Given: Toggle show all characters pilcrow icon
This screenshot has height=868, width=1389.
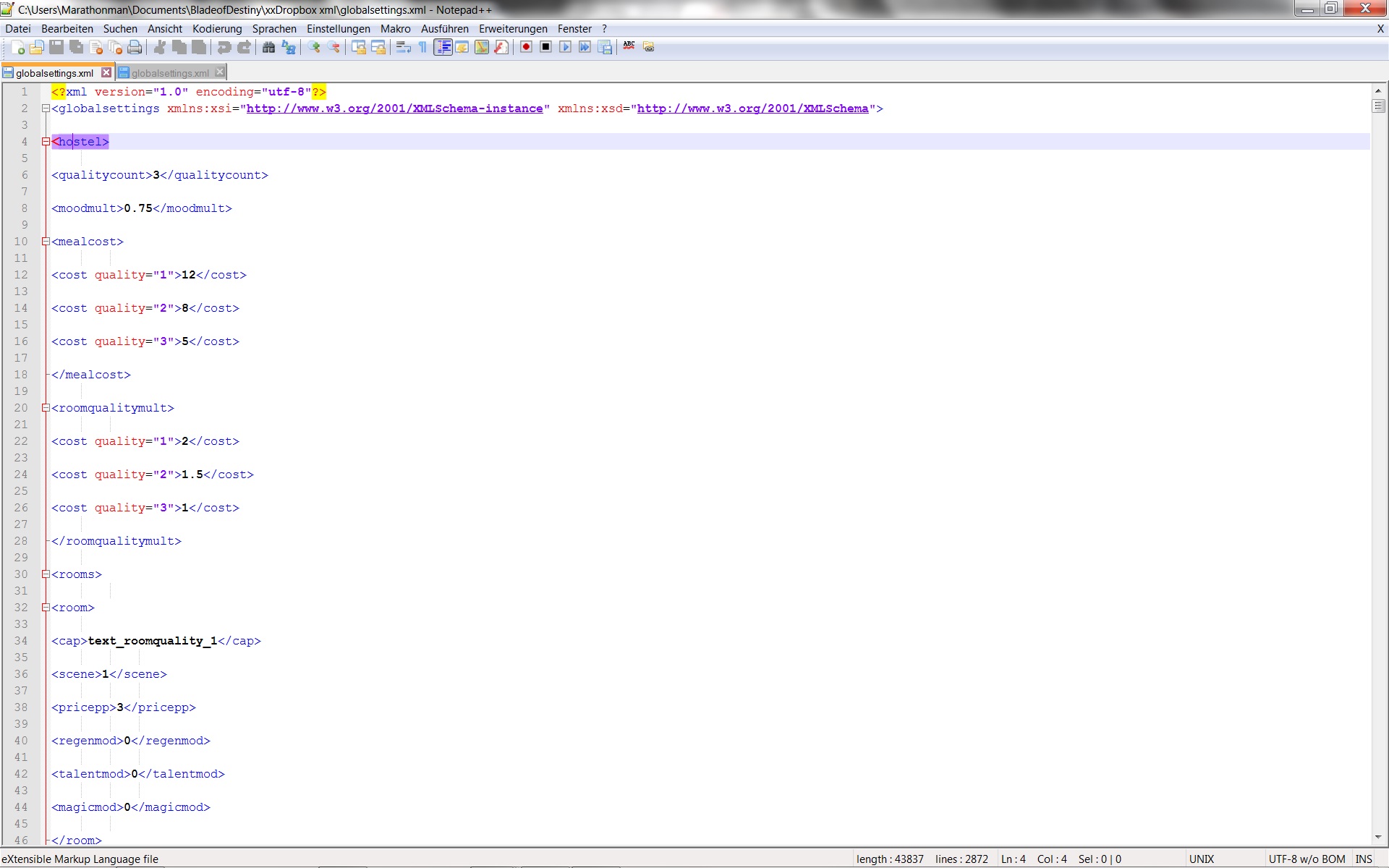Looking at the screenshot, I should [423, 48].
